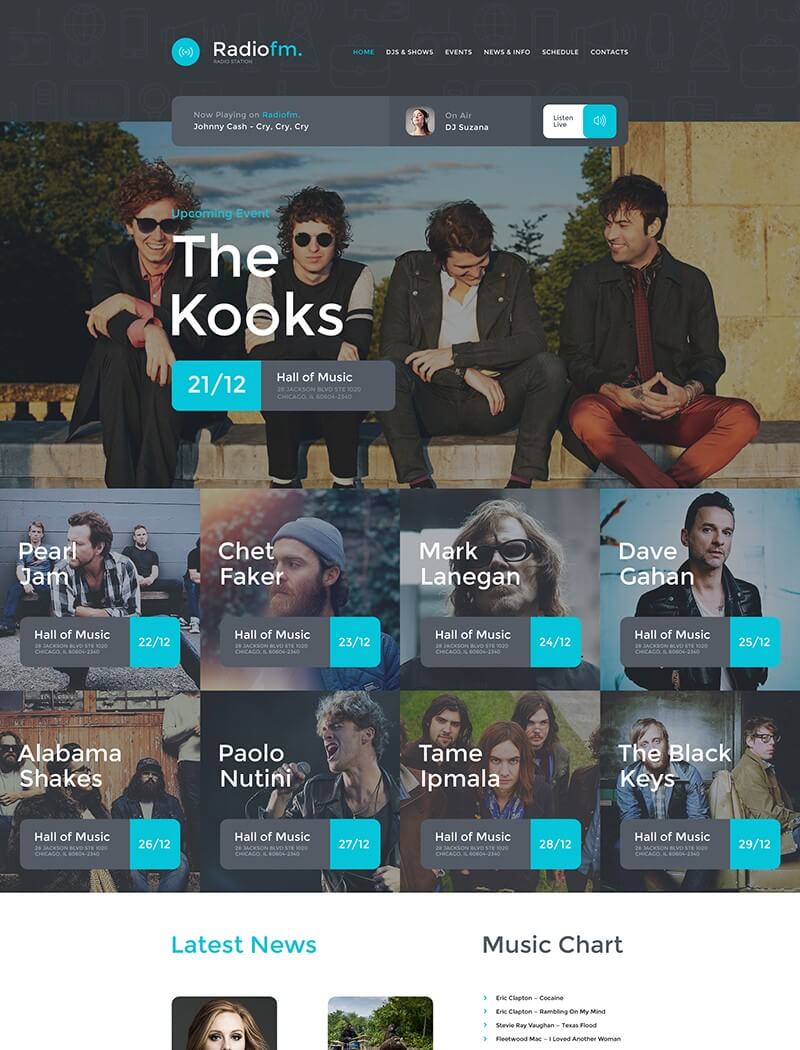Viewport: 800px width, 1050px height.
Task: Open the Tame Ipmala event card
Action: (499, 792)
